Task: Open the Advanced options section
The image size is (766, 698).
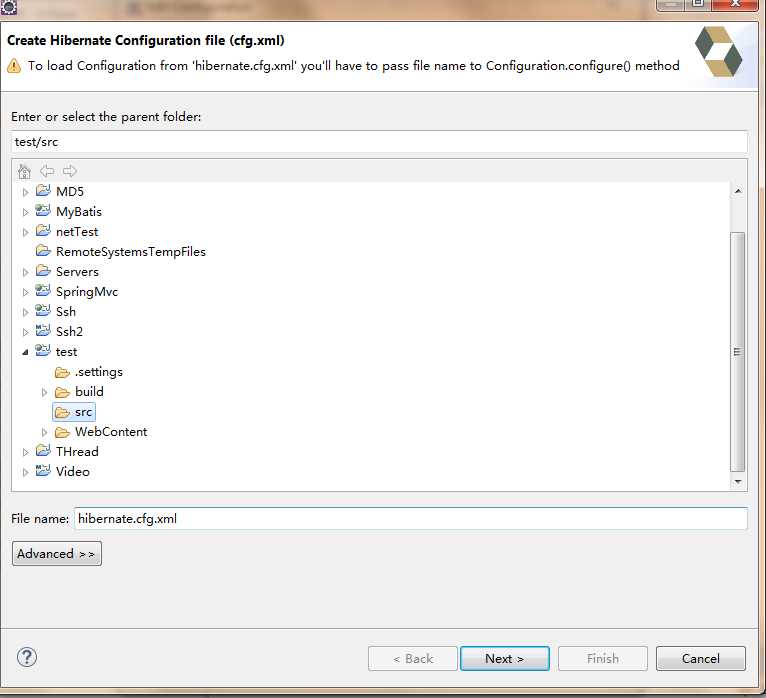Action: click(57, 553)
